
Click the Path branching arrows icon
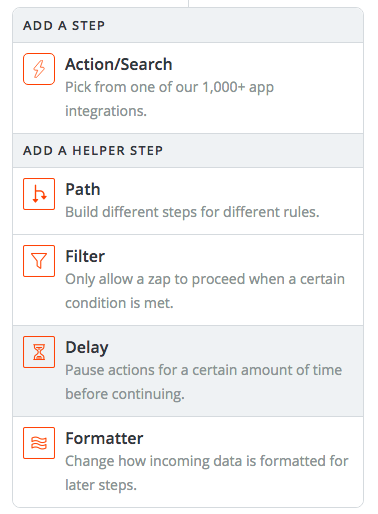pos(39,194)
